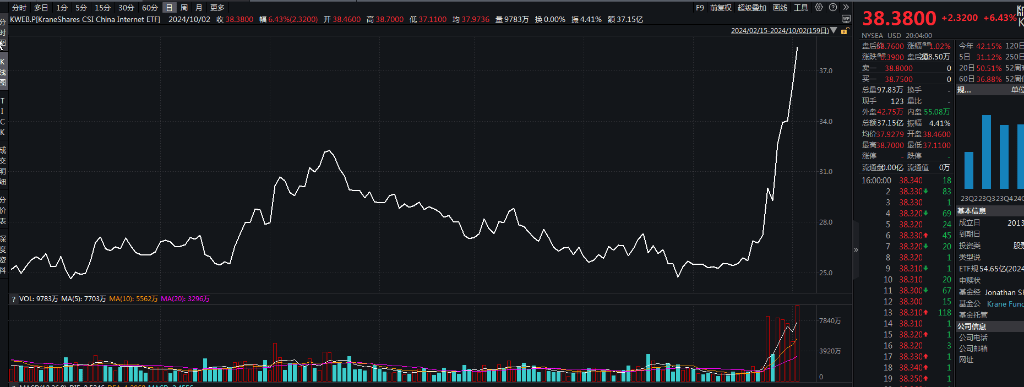The width and height of the screenshot is (1024, 387).
Task: Click the 今年 42.15% return value
Action: tap(989, 46)
